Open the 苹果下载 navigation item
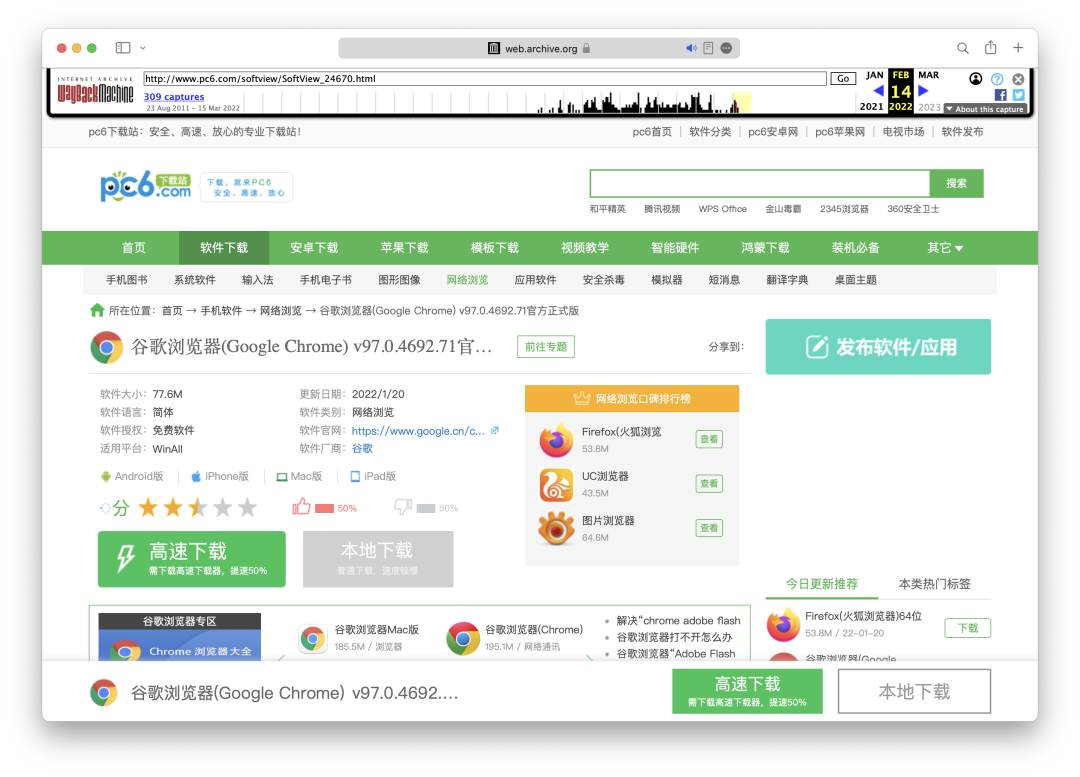The width and height of the screenshot is (1080, 777). [404, 248]
